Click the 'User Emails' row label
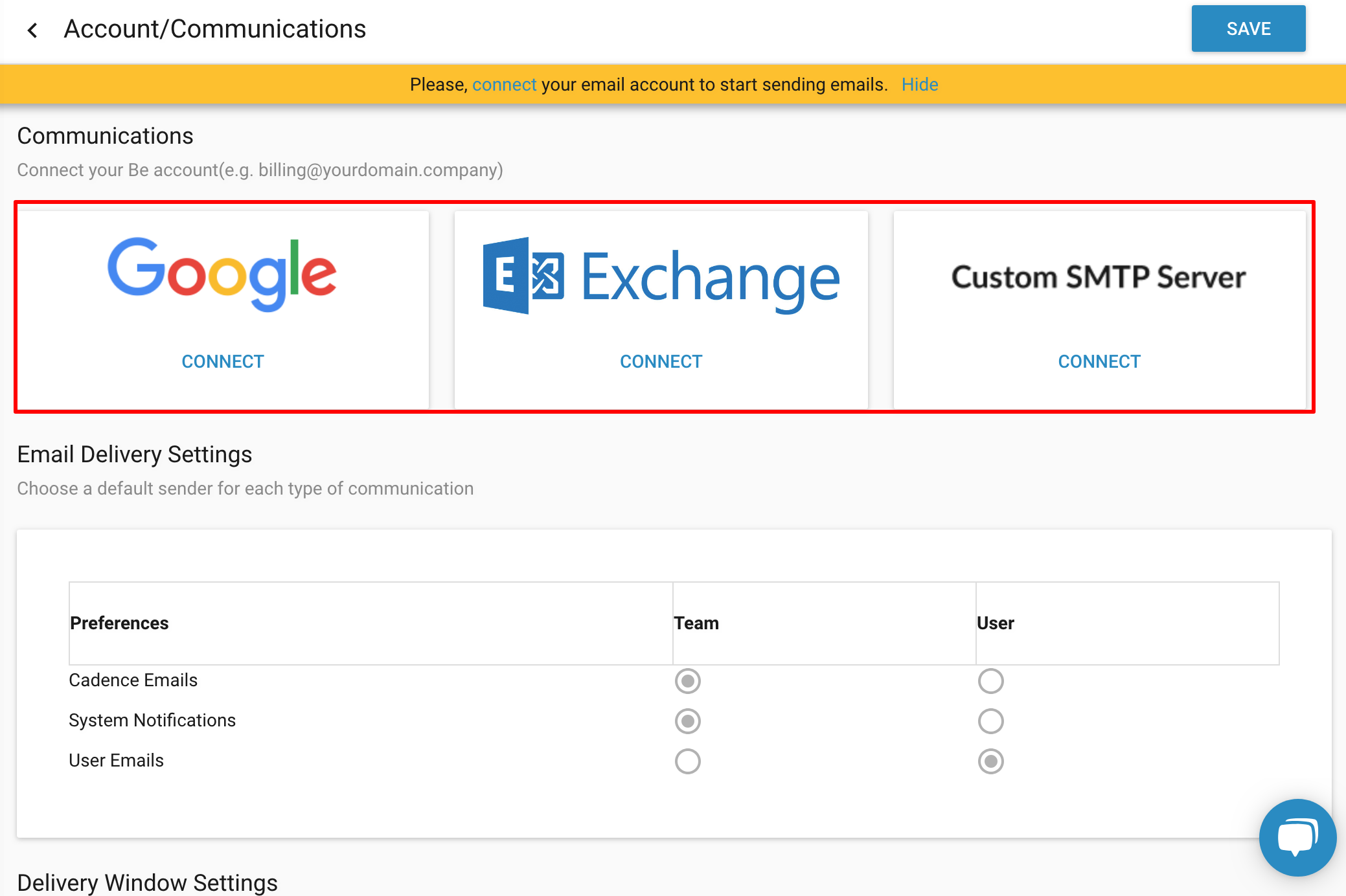 click(x=117, y=761)
